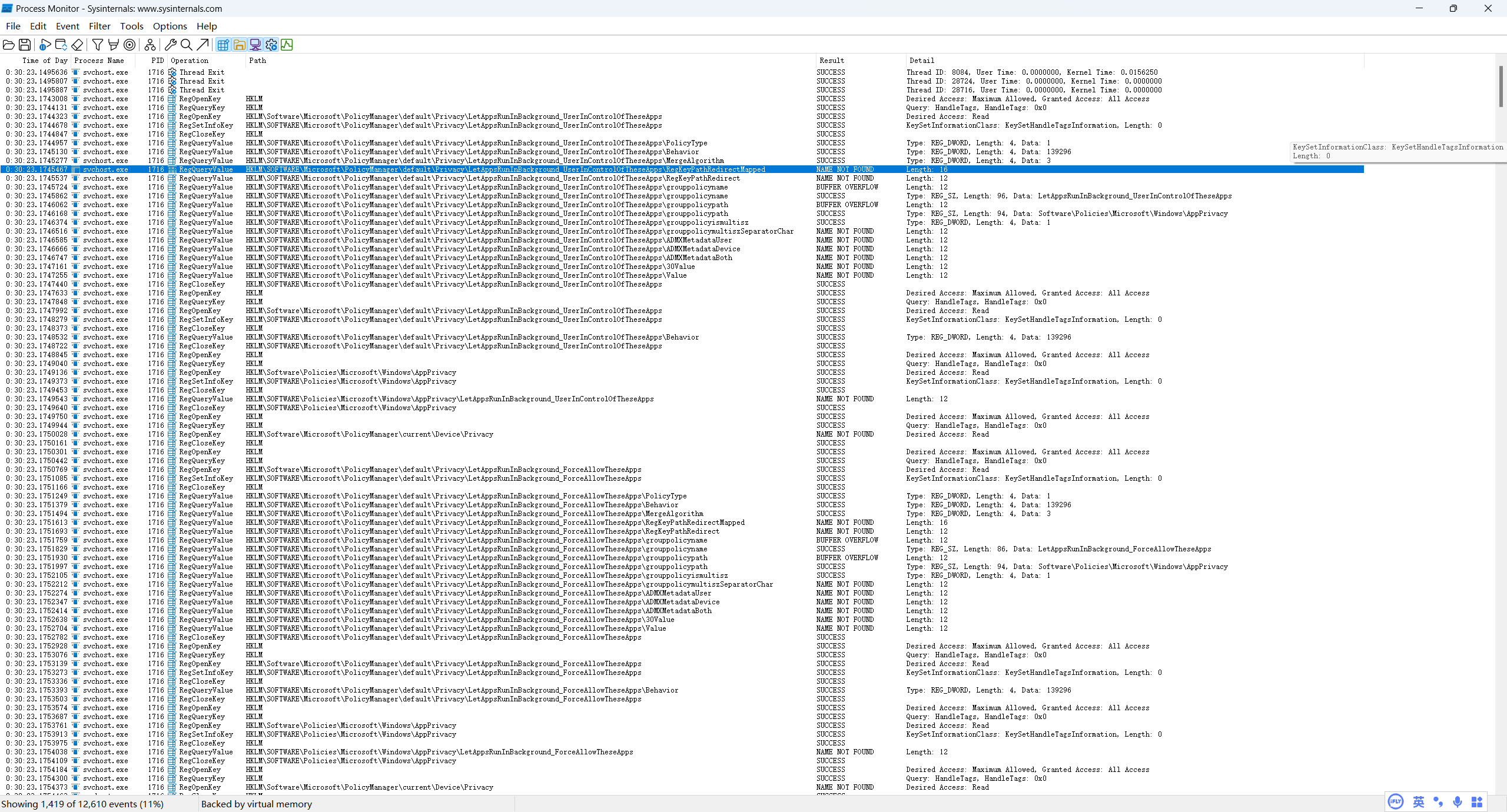This screenshot has height=812, width=1507.
Task: Click the Process Name column header
Action: 99,61
